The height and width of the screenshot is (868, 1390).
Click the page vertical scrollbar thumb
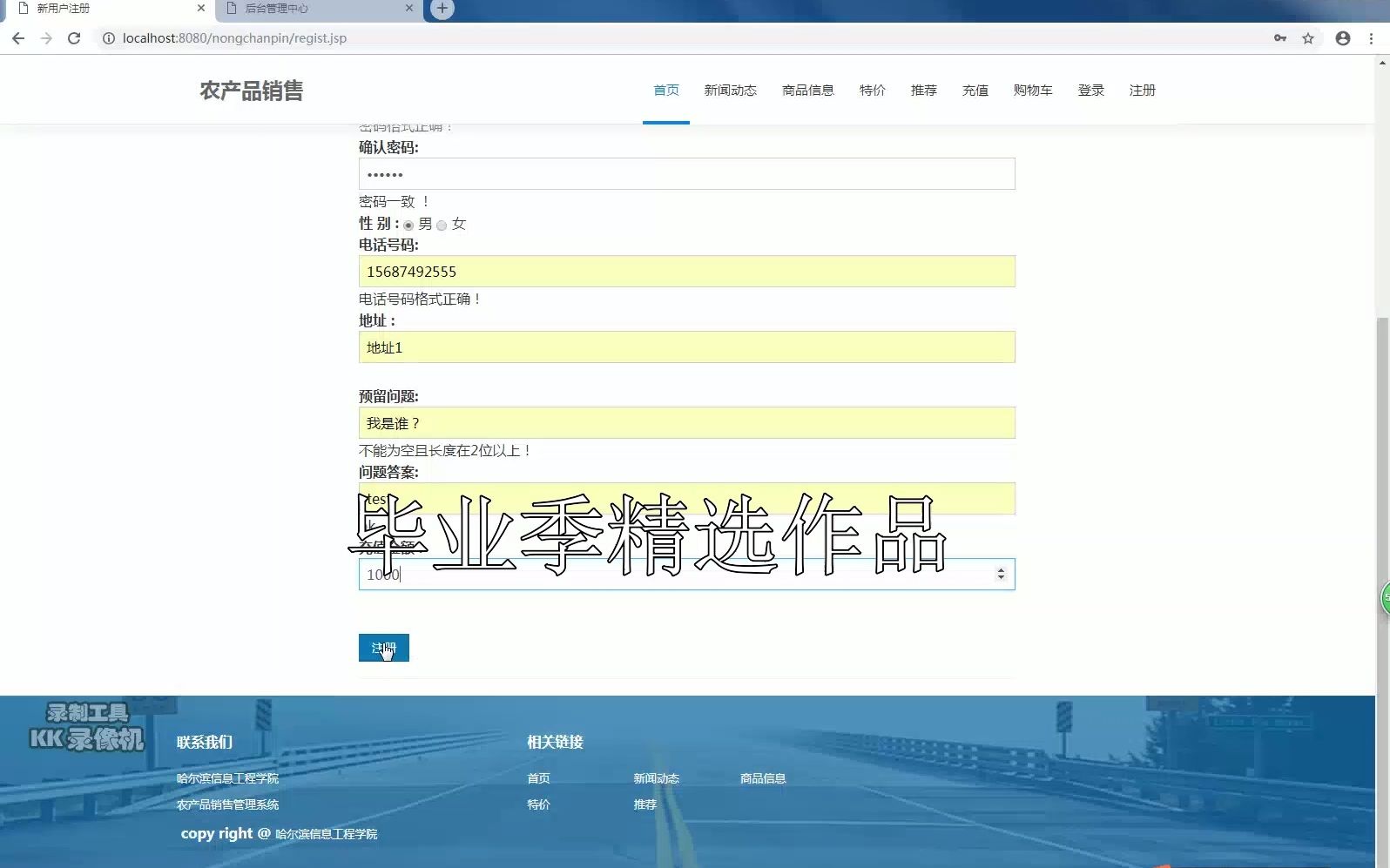(1382, 592)
